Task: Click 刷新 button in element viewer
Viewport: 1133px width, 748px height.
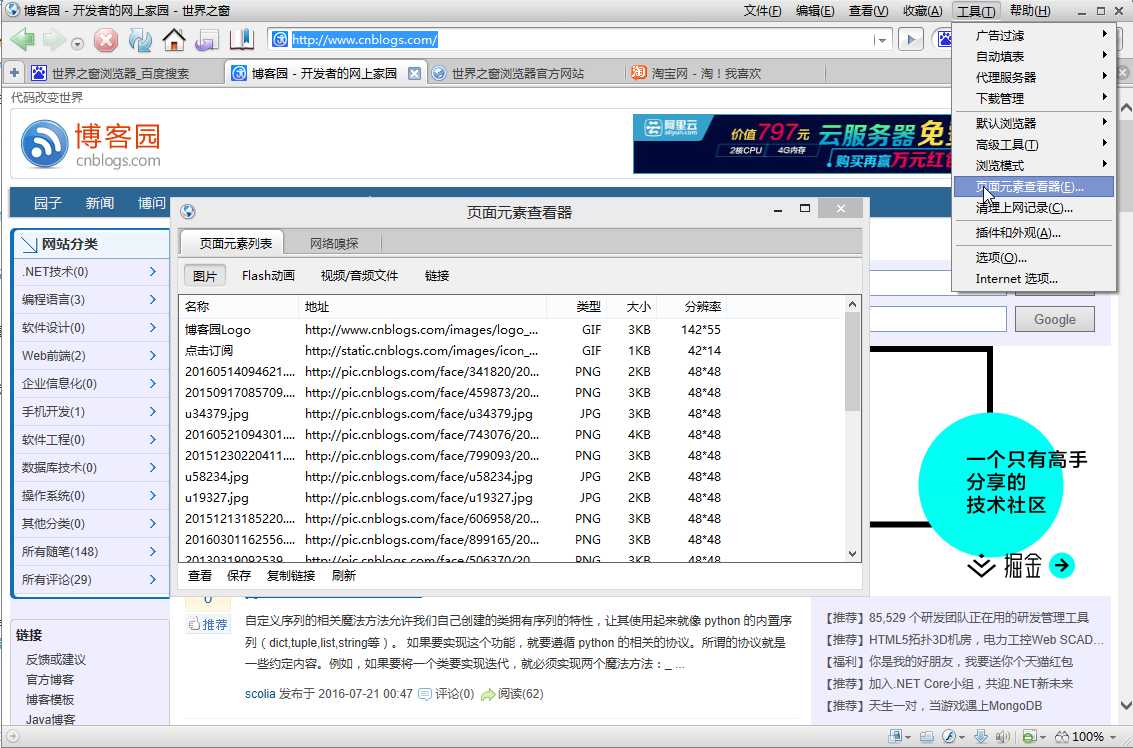Action: [x=343, y=575]
